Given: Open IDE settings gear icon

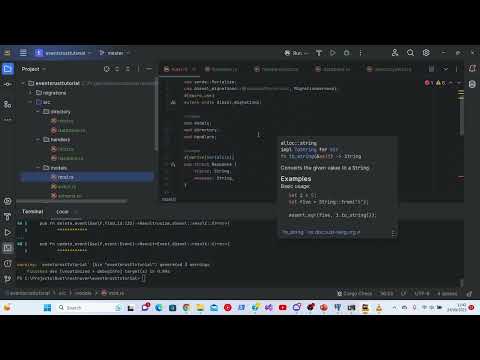Looking at the screenshot, I should pyautogui.click(x=426, y=53).
